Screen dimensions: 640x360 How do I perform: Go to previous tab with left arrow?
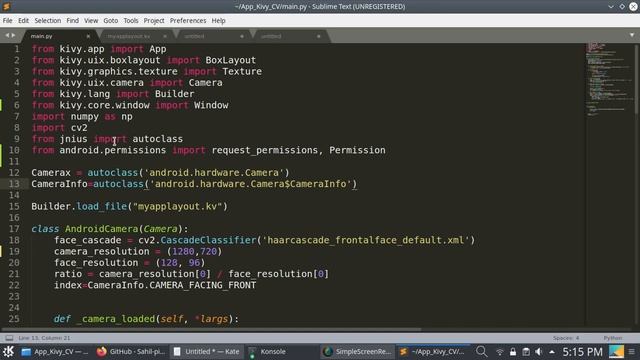click(x=7, y=36)
